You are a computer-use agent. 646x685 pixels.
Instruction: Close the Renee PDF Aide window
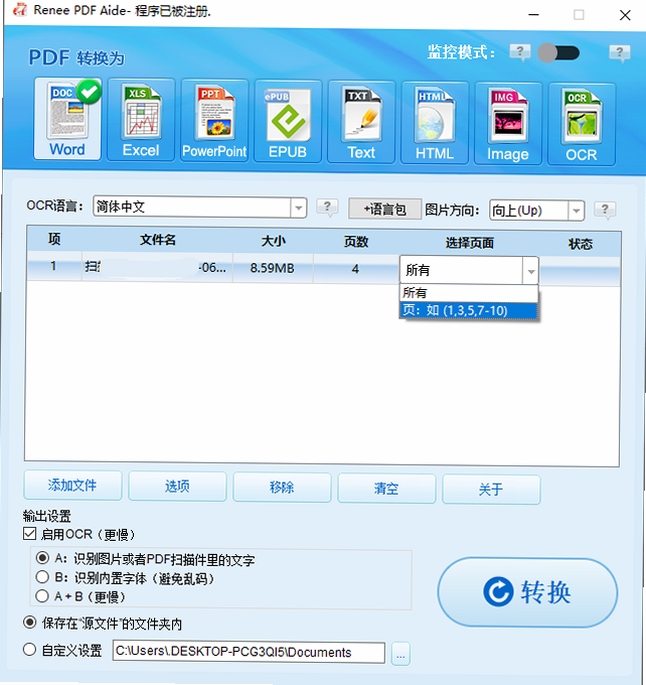point(625,15)
